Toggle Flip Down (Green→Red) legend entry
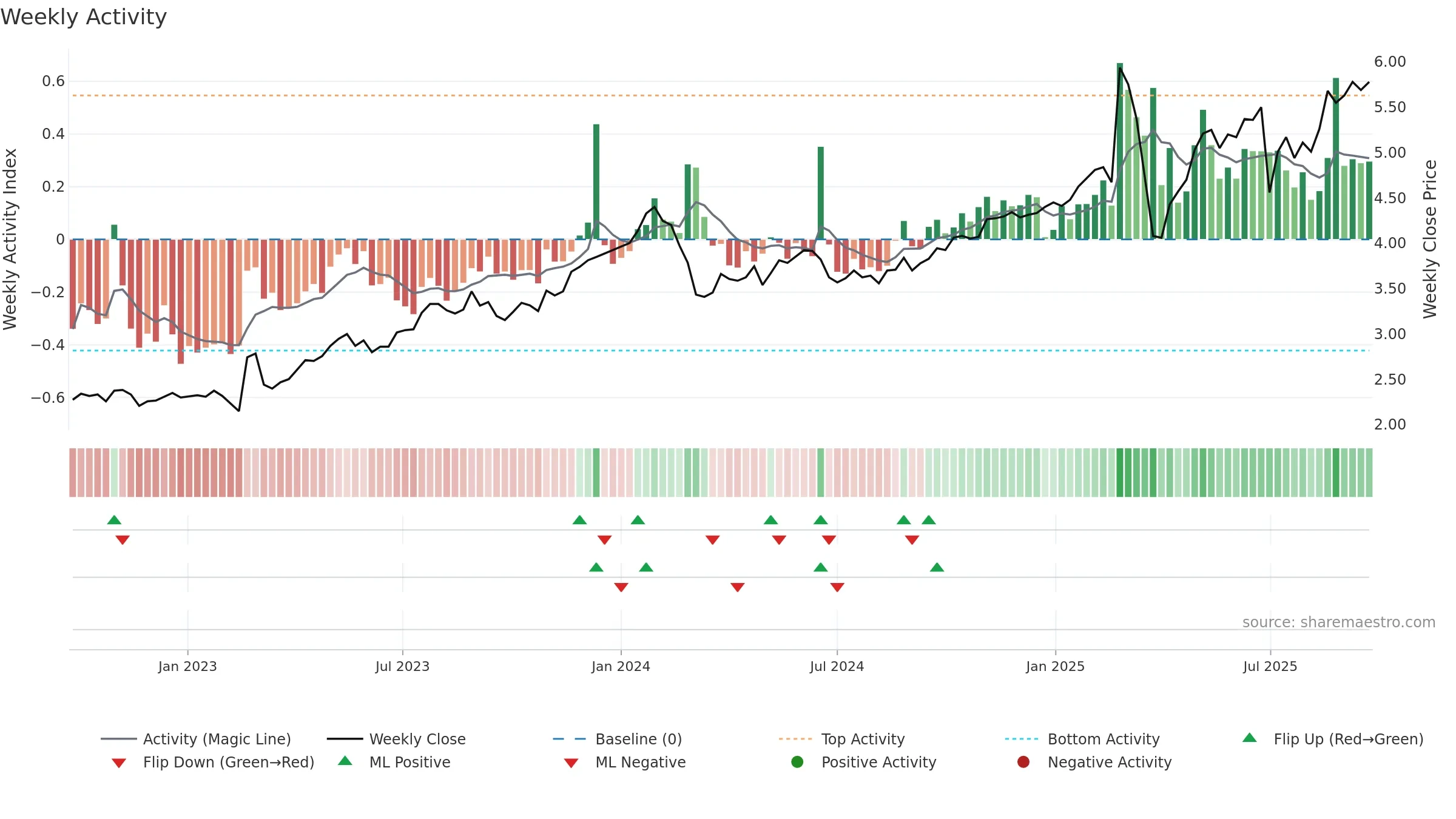This screenshot has height=819, width=1456. pos(213,762)
